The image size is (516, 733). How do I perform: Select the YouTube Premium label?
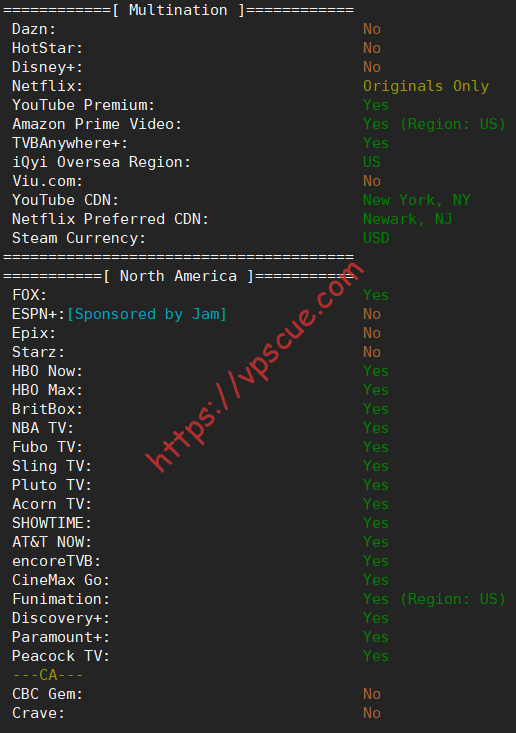83,105
